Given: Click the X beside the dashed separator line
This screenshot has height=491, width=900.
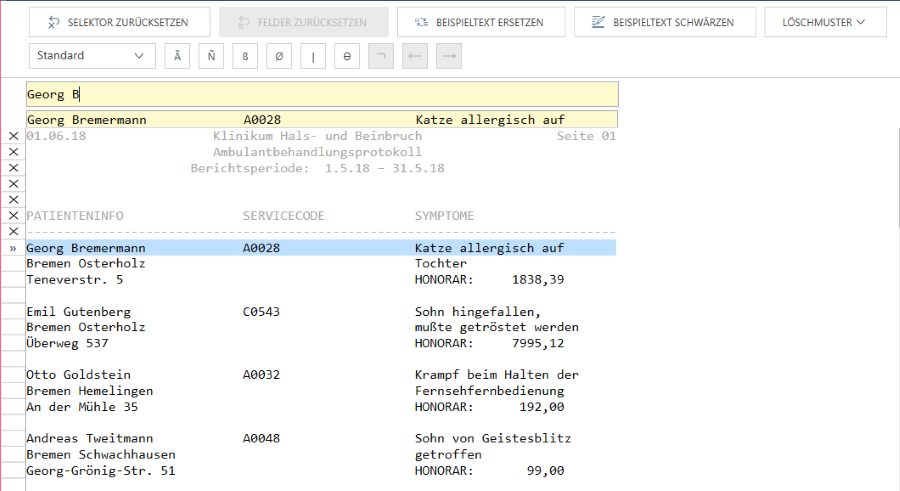Looking at the screenshot, I should click(x=13, y=231).
